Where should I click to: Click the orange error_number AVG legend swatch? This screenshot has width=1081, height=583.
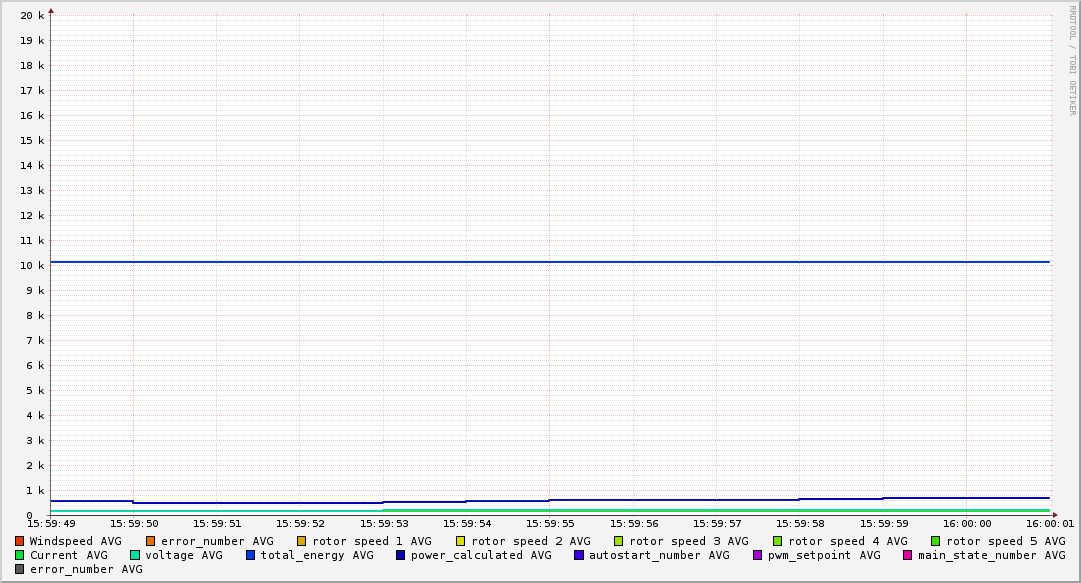tap(151, 541)
